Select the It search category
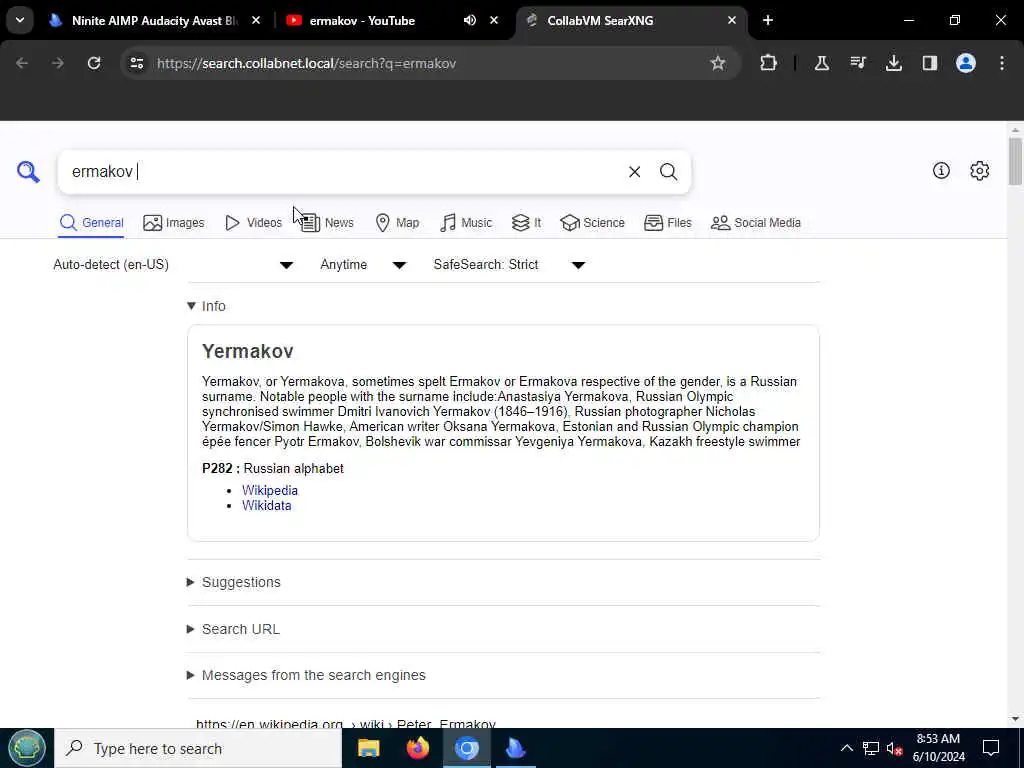Screen dimensions: 1024x768 pos(526,223)
